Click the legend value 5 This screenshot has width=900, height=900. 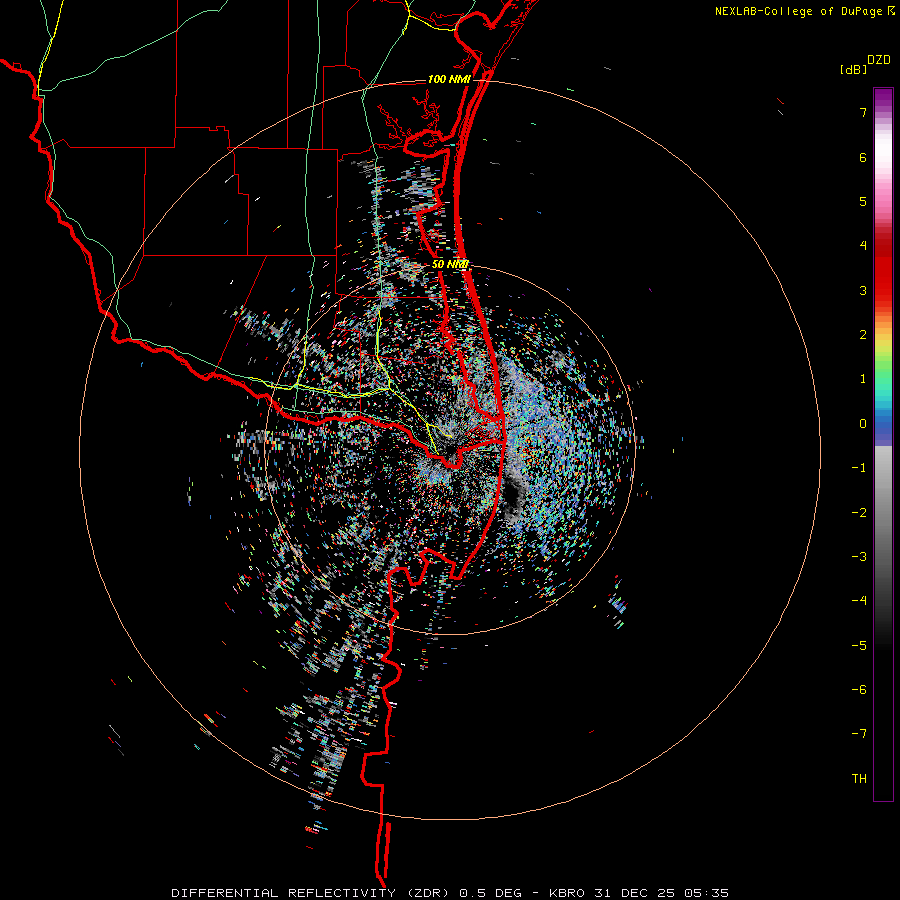863,201
